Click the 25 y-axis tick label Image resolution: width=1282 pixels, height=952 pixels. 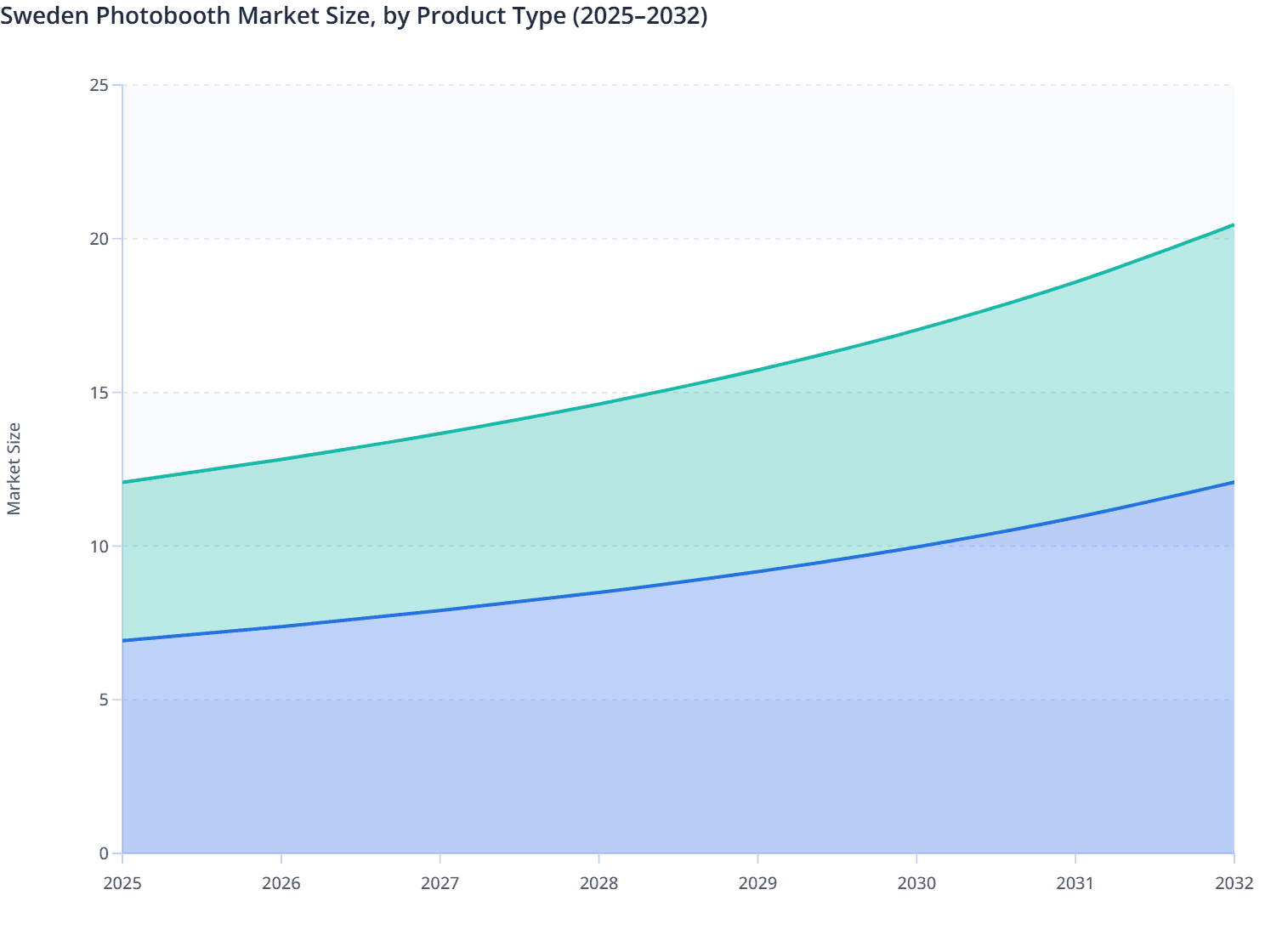(x=99, y=84)
